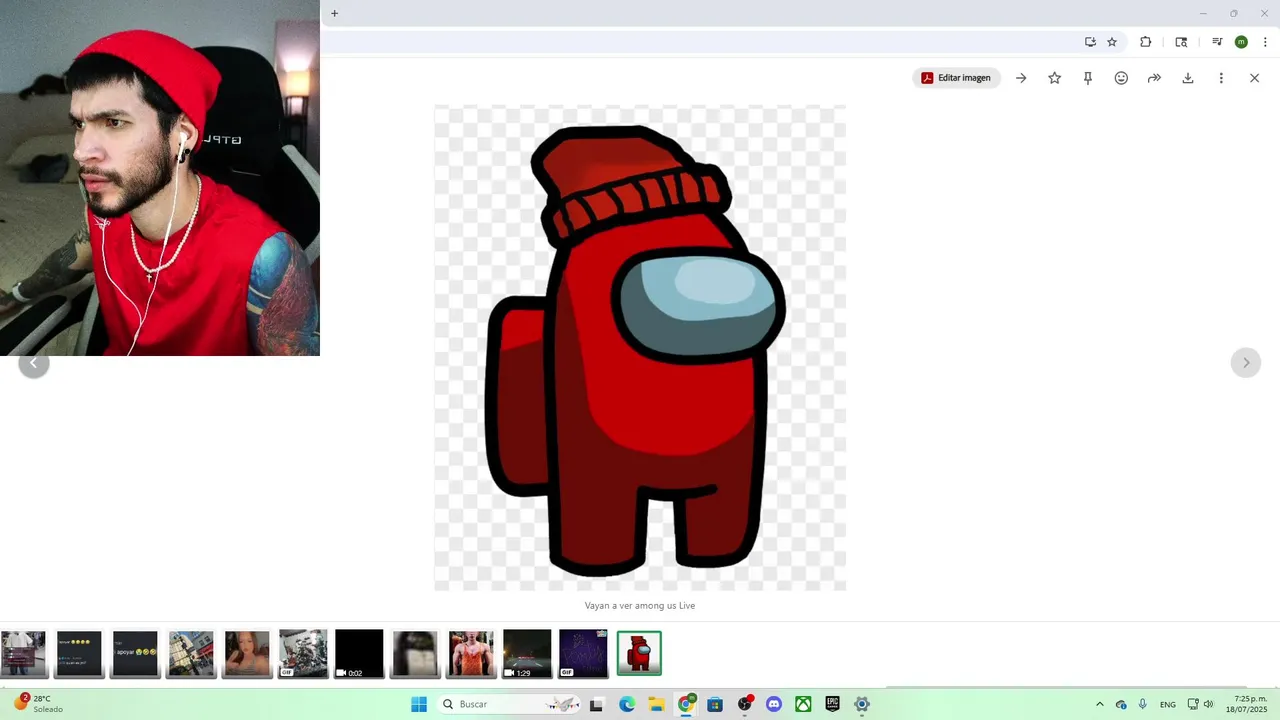Open Epic Games Launcher from the taskbar

833,704
